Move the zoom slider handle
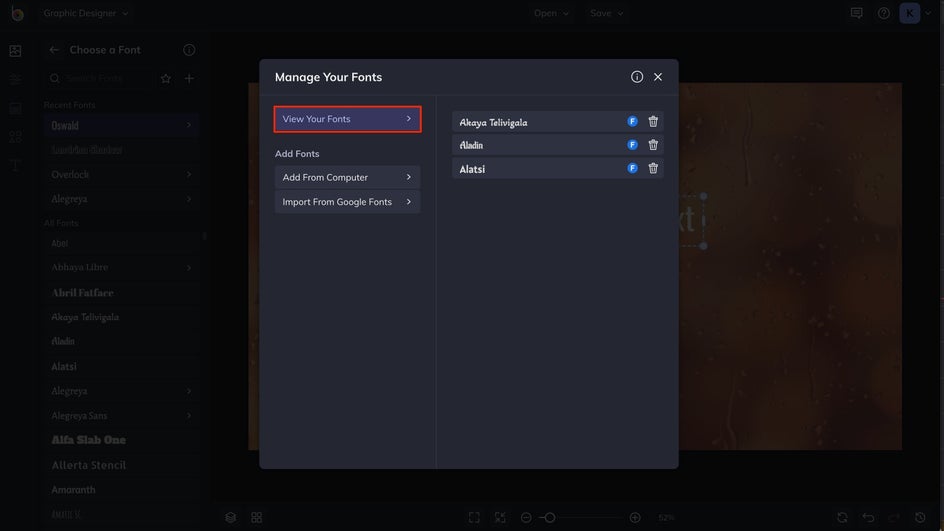This screenshot has height=531, width=944. (x=549, y=517)
